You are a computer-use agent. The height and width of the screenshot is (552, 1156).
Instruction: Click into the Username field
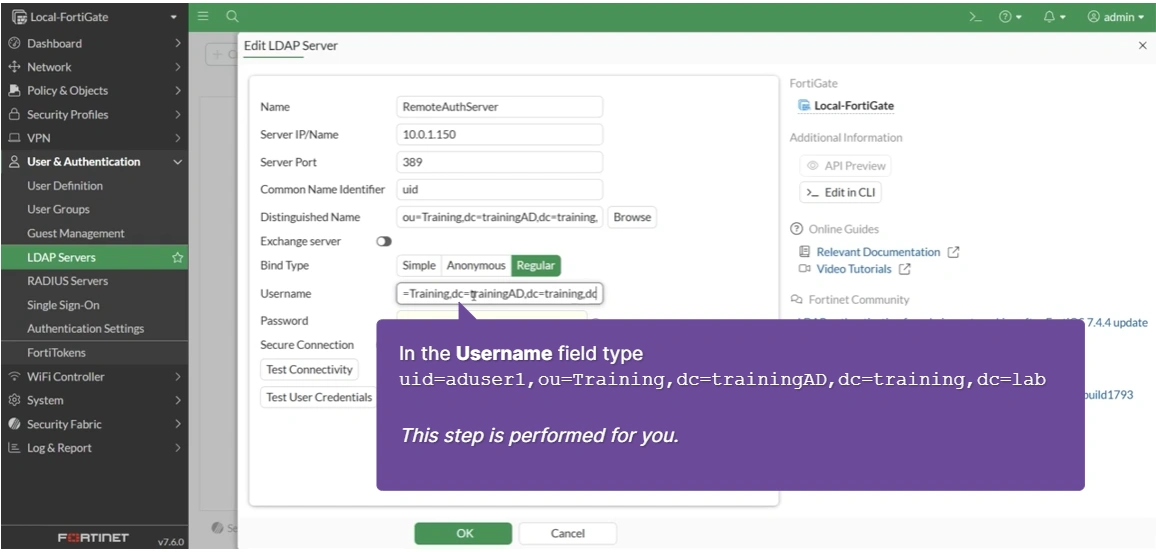(499, 293)
